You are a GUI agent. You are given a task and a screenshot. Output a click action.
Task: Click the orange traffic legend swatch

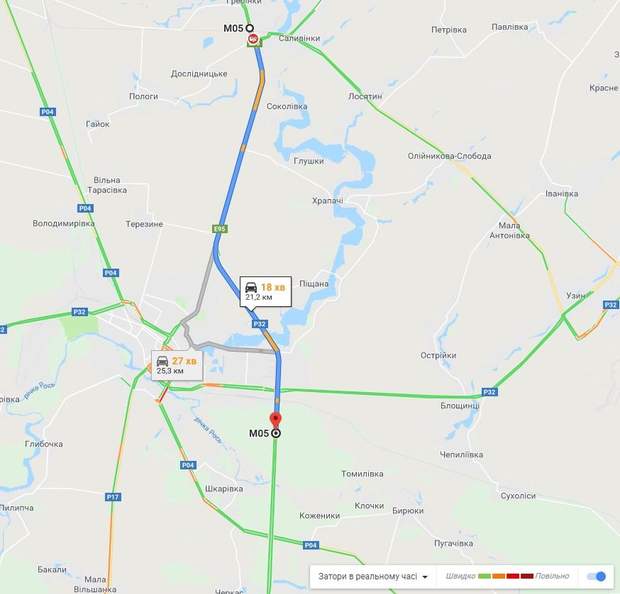pos(498,576)
